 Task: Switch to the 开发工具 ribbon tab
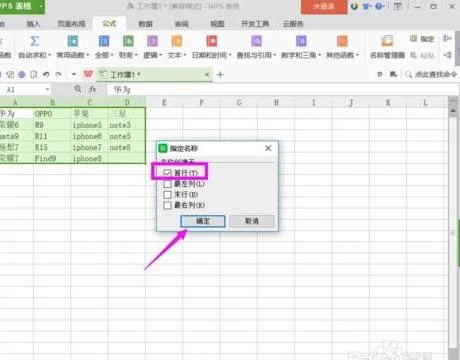coord(255,24)
